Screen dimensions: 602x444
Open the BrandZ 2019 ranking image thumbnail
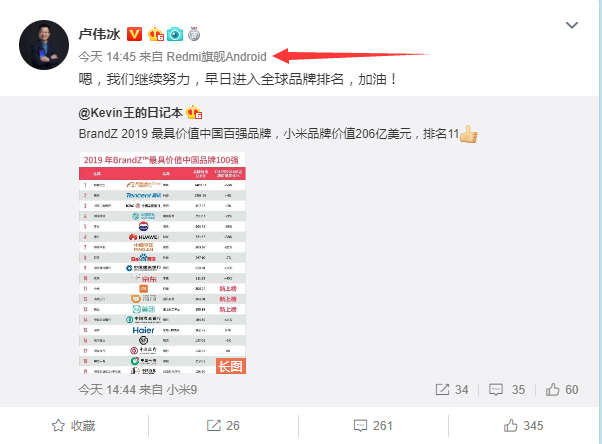pyautogui.click(x=162, y=263)
